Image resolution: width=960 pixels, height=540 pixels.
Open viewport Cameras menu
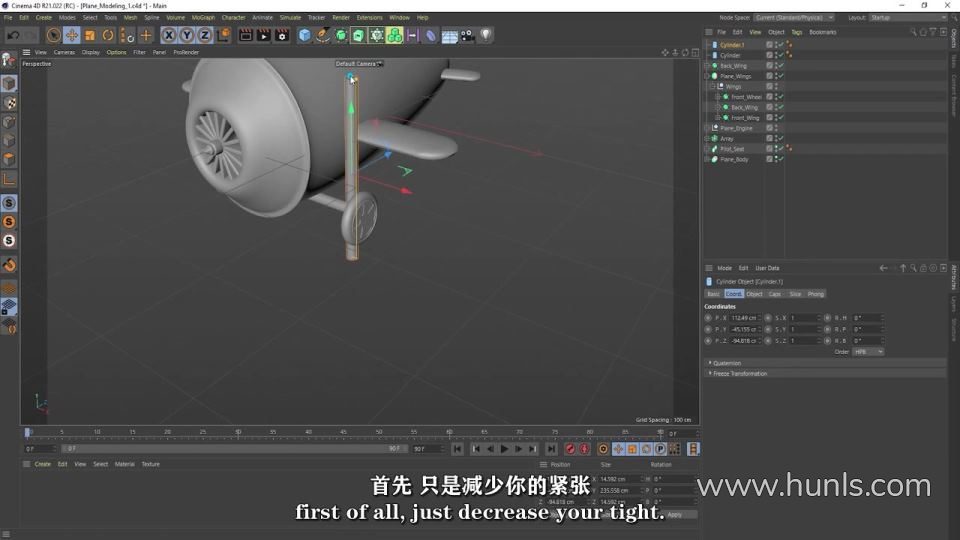point(64,53)
